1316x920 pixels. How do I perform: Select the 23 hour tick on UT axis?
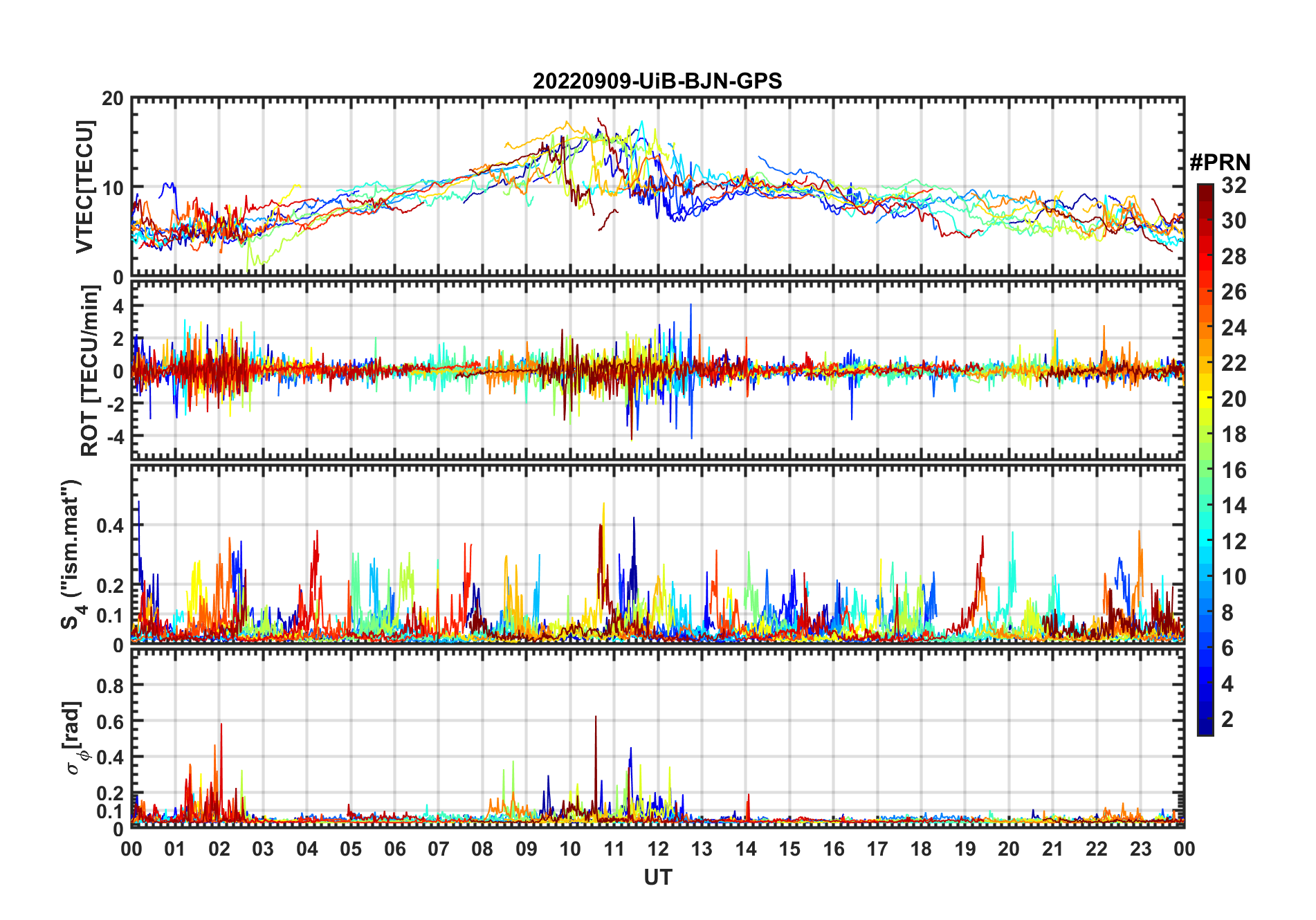coord(1140,849)
